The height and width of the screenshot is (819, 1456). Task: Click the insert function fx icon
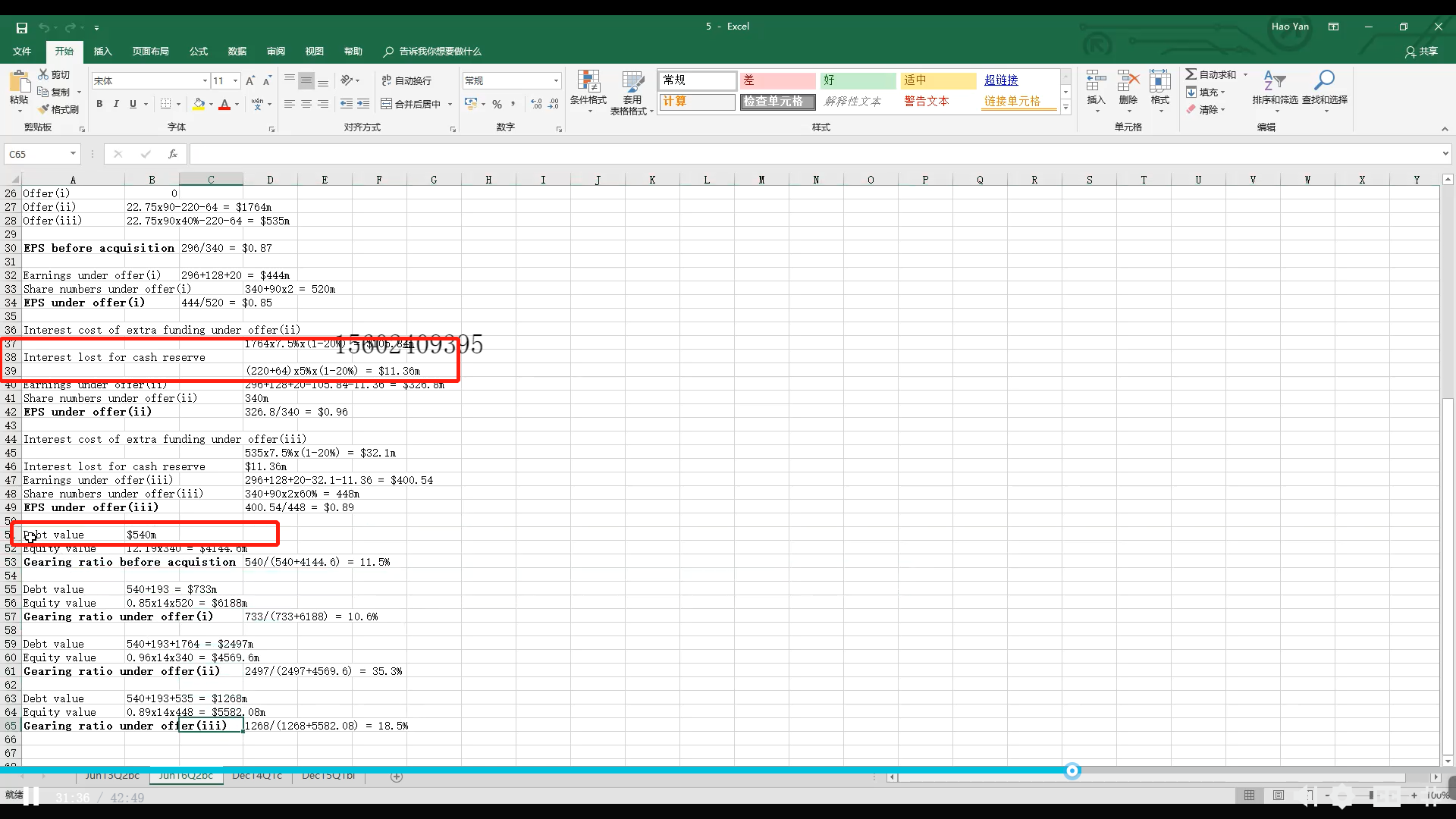coord(173,154)
